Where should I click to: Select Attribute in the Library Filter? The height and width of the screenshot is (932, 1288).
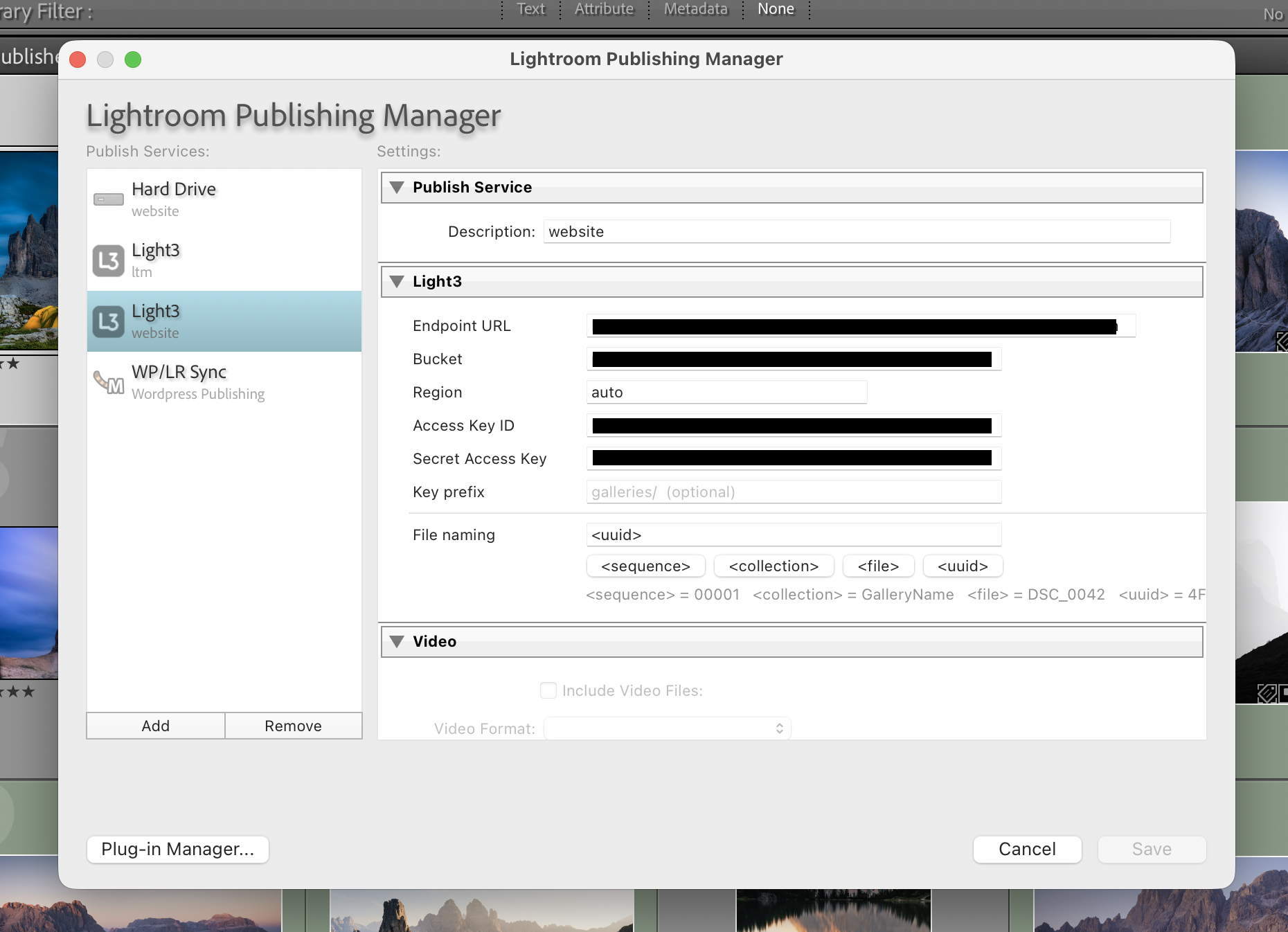[x=604, y=9]
